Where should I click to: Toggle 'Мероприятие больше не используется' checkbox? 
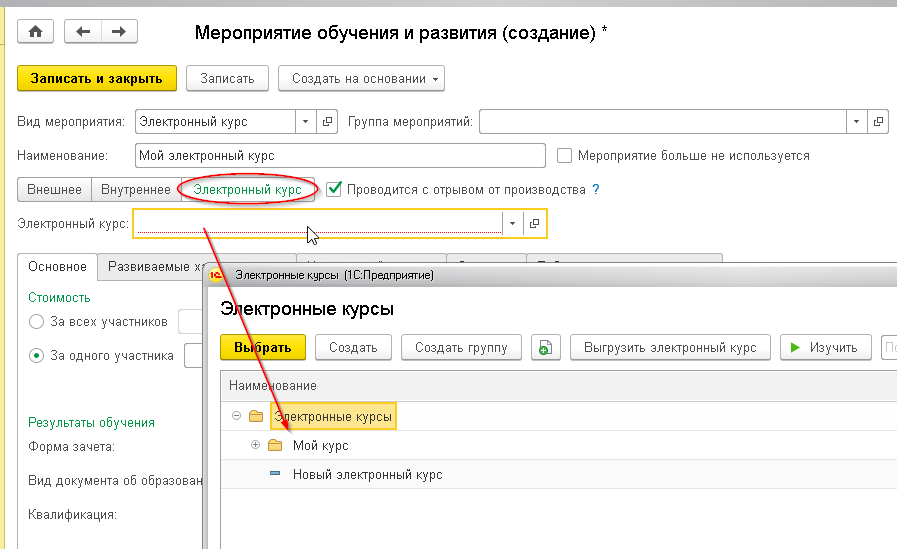pos(565,156)
